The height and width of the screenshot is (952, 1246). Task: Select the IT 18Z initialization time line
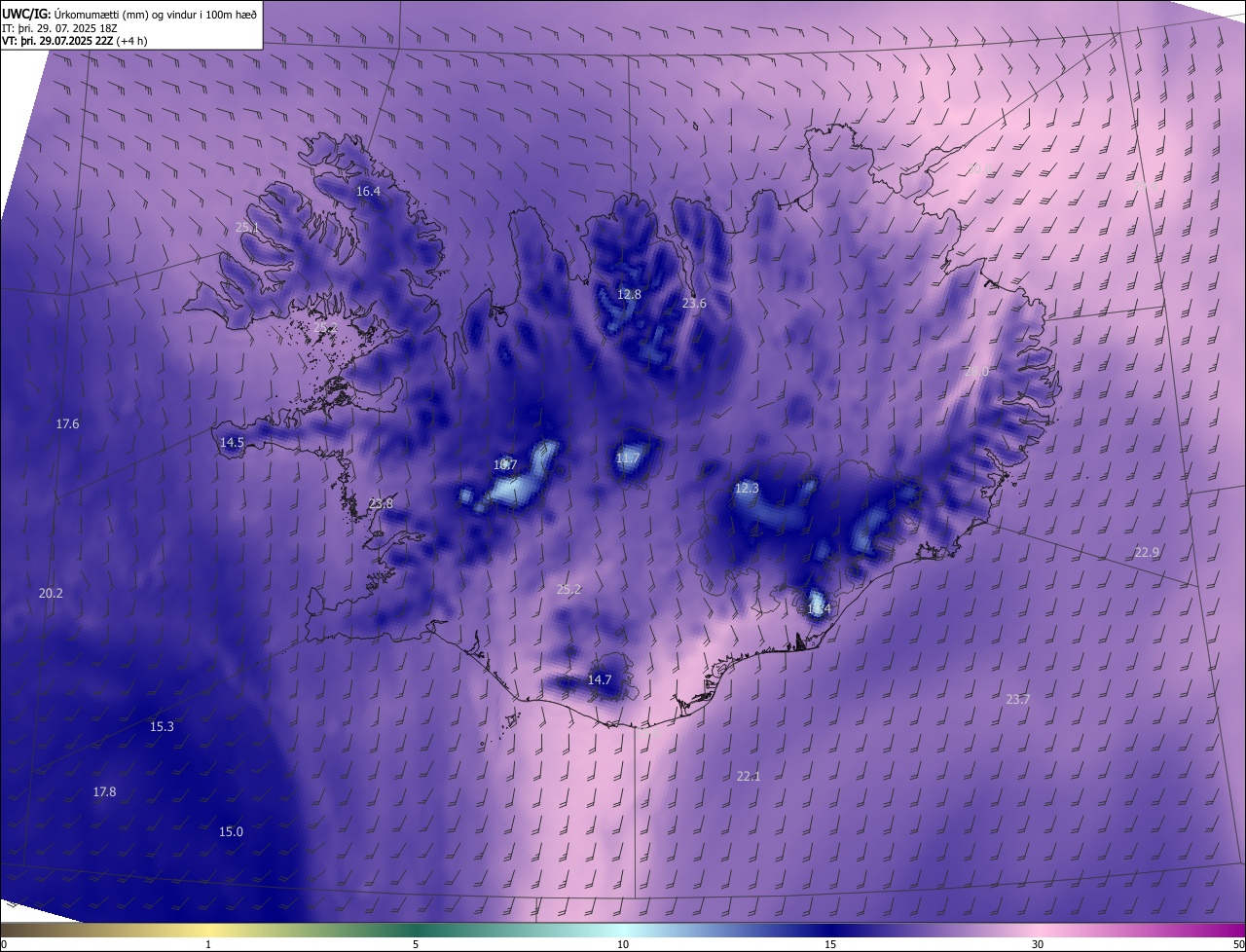[60, 28]
